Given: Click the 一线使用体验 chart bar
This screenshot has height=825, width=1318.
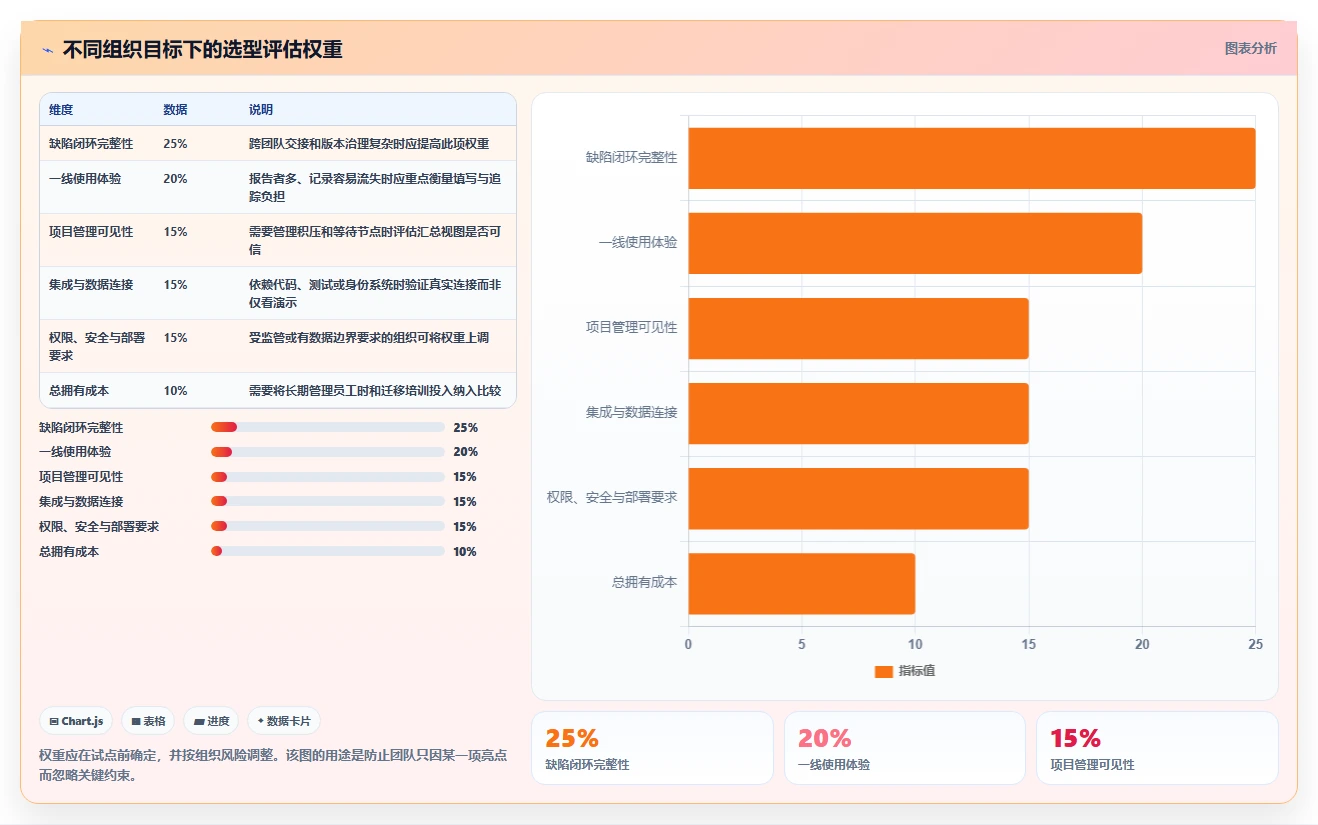Looking at the screenshot, I should point(915,243).
